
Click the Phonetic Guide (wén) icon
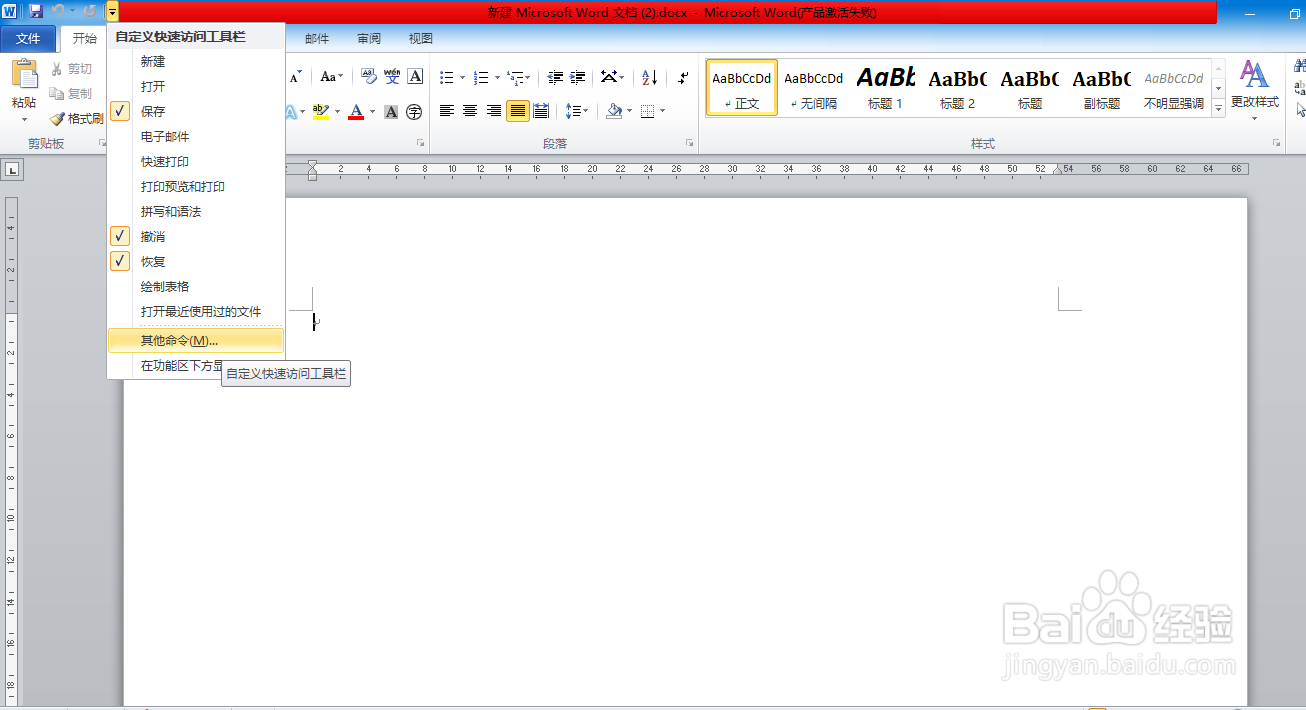(x=392, y=77)
